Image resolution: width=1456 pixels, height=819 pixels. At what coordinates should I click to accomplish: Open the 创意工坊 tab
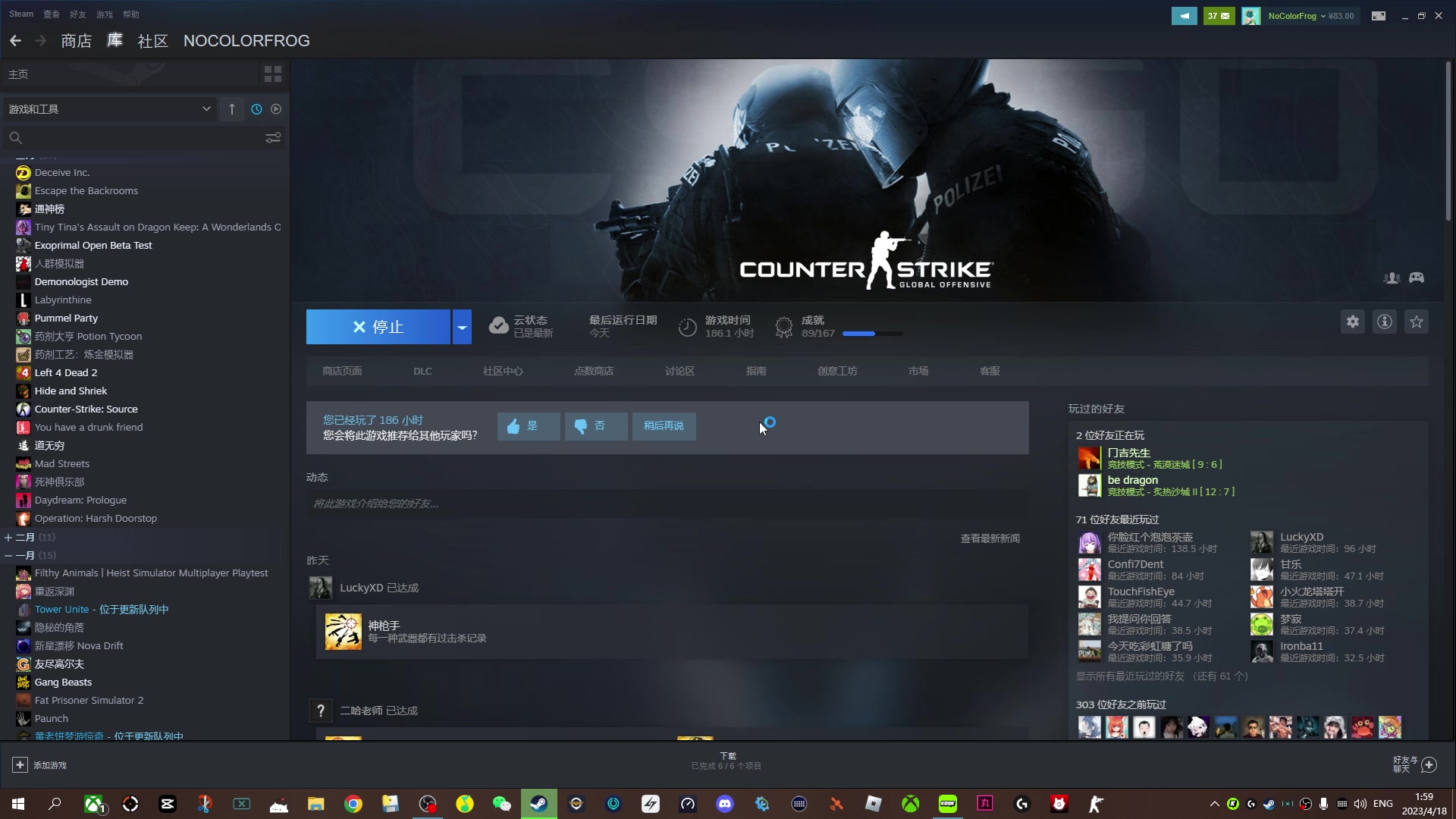(x=837, y=372)
